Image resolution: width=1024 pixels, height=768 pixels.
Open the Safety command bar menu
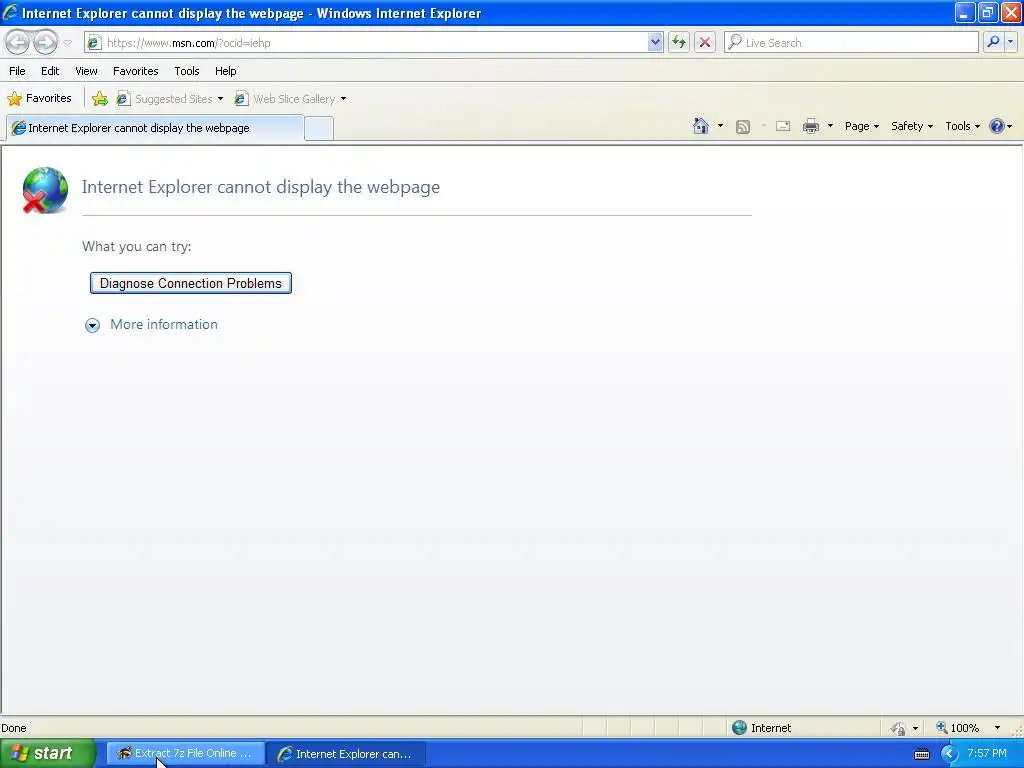912,126
